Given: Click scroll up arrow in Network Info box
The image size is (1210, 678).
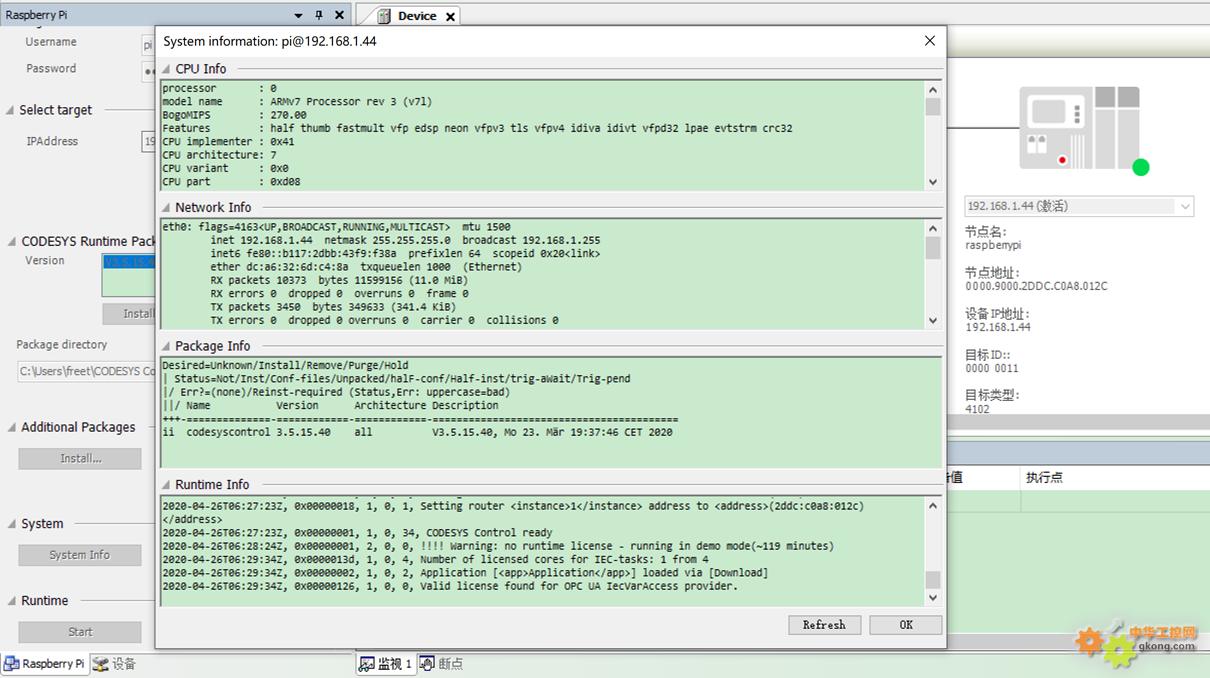Looking at the screenshot, I should (933, 227).
